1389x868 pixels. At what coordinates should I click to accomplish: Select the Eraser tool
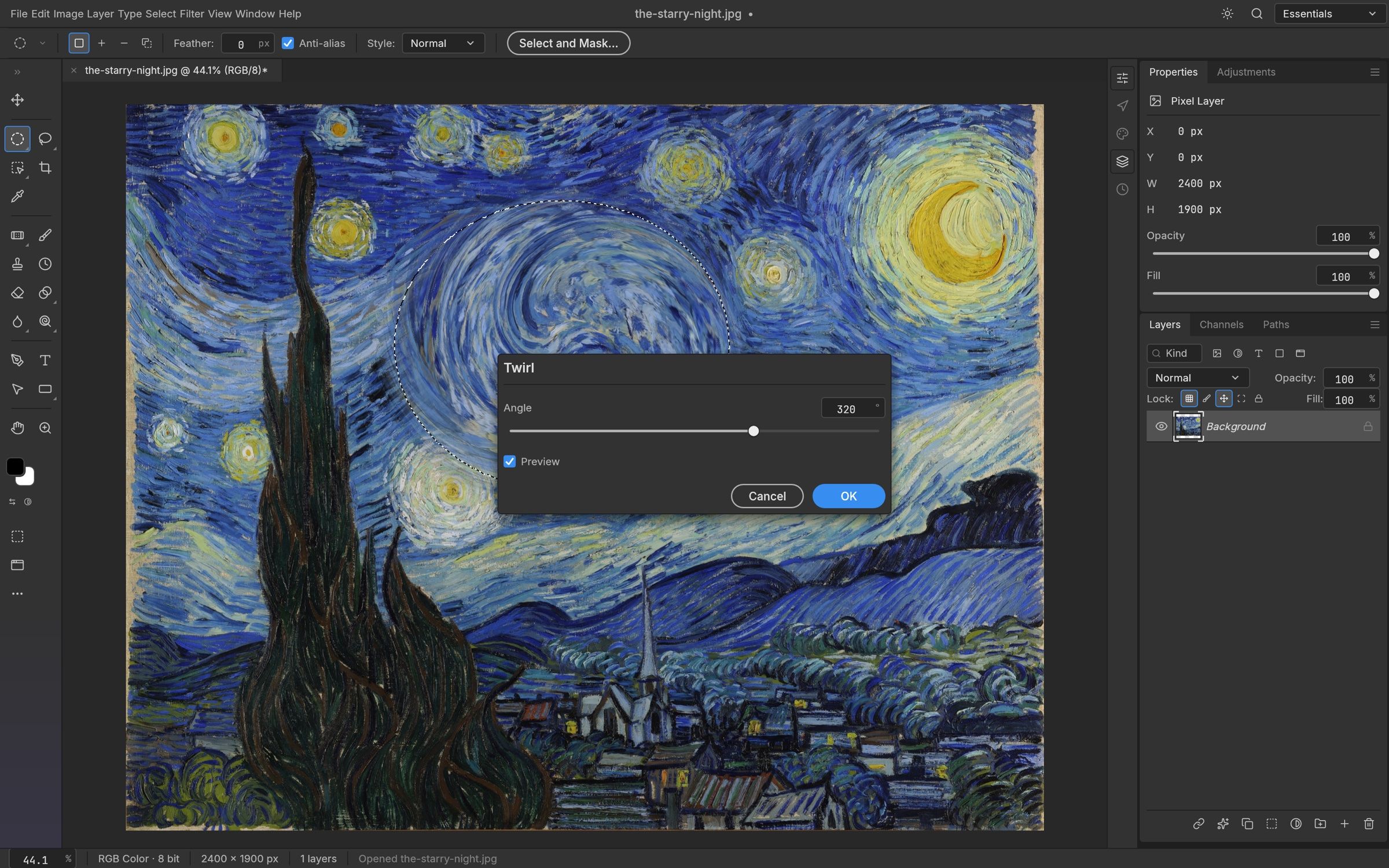[17, 293]
